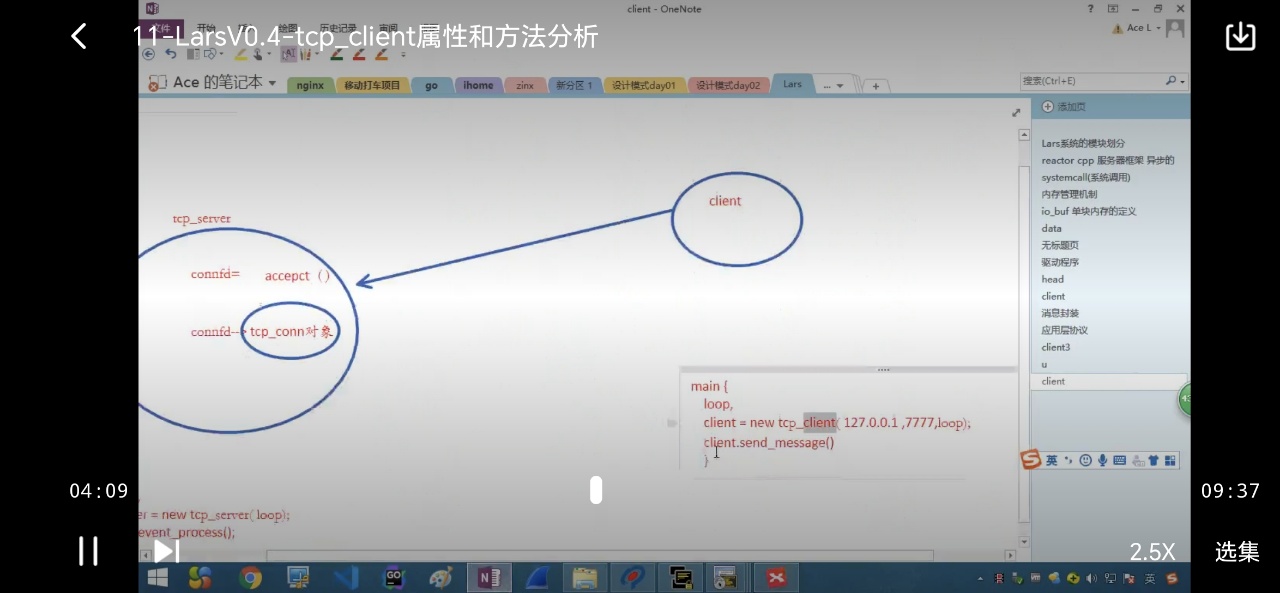Open the 消息封装 page
Viewport: 1280px width, 593px height.
pyautogui.click(x=1060, y=313)
